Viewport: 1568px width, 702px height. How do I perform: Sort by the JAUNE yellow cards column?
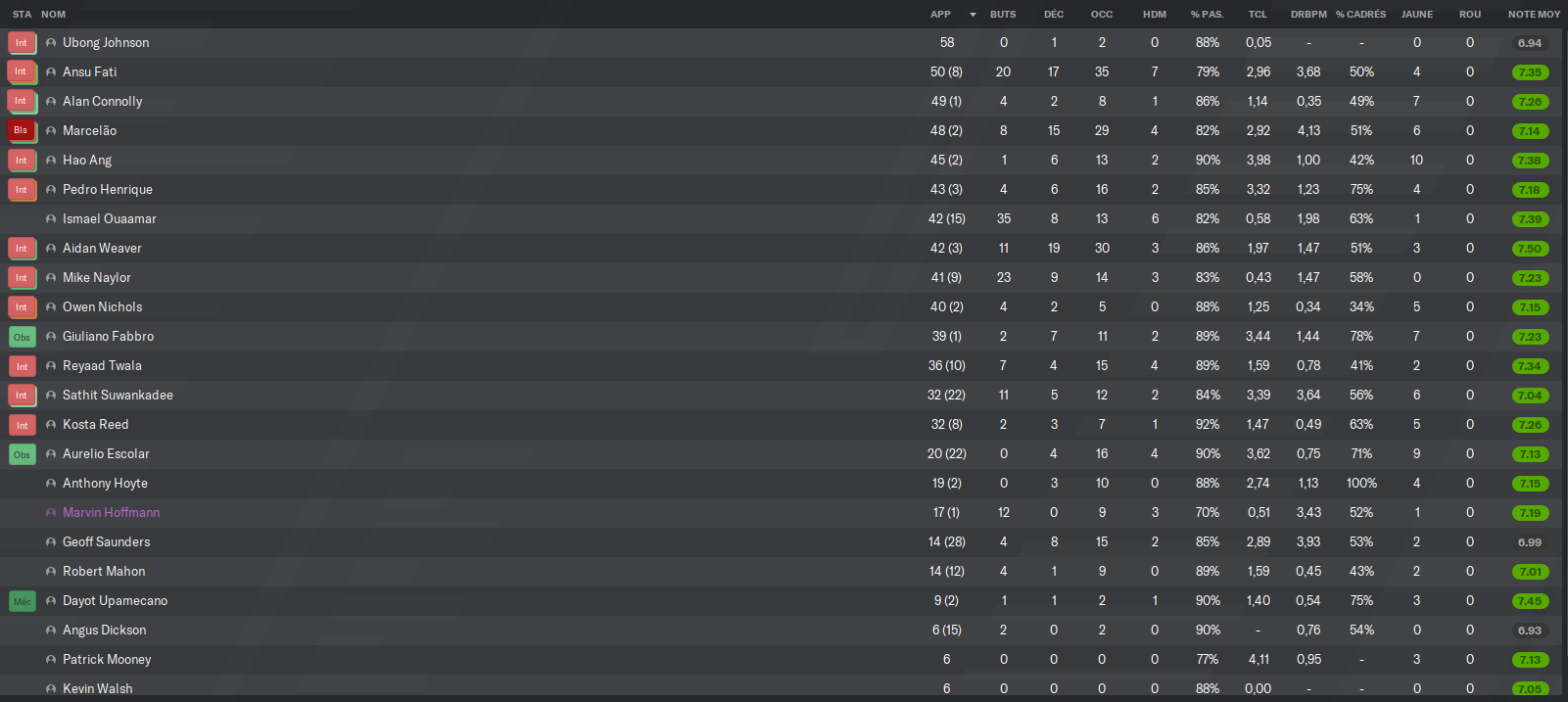click(1417, 15)
